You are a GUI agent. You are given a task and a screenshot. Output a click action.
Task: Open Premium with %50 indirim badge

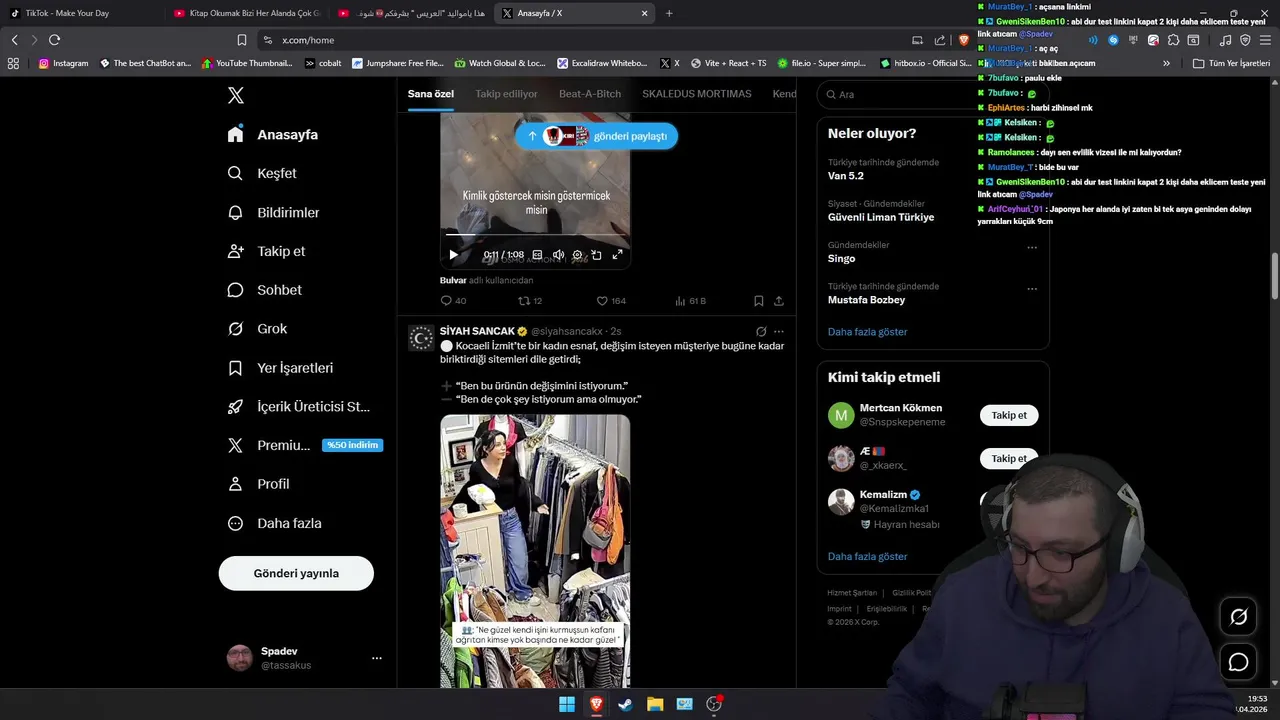coord(305,445)
